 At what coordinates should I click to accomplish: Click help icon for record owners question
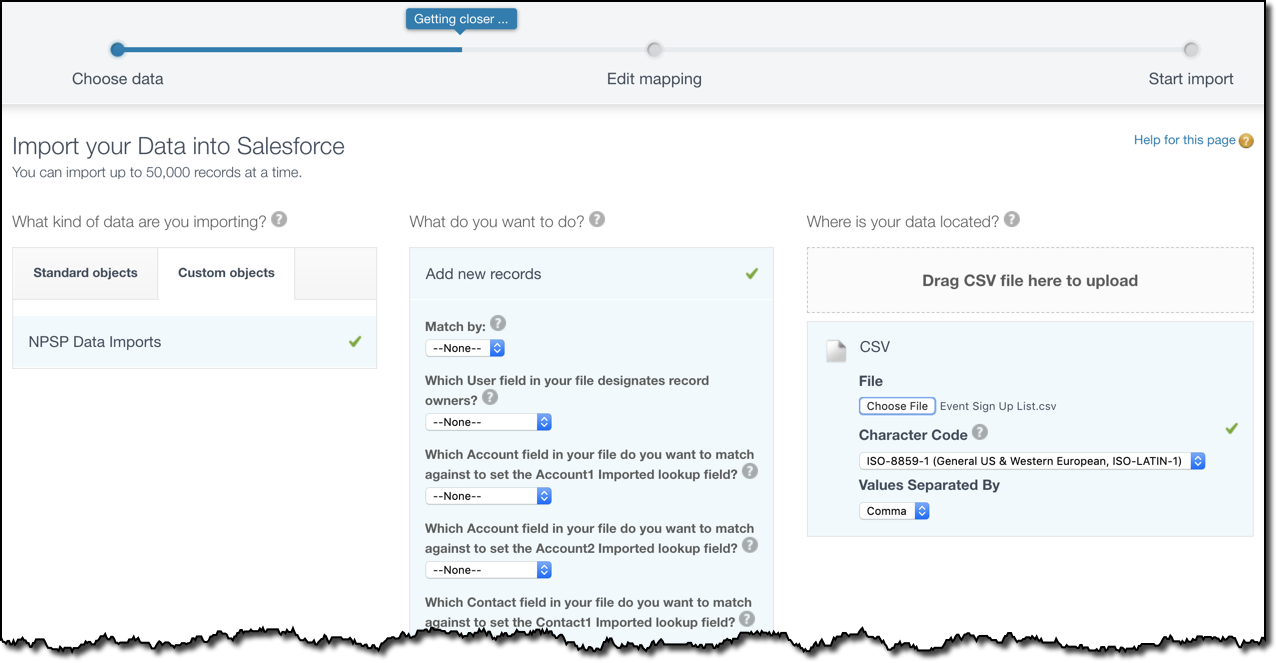tap(490, 397)
